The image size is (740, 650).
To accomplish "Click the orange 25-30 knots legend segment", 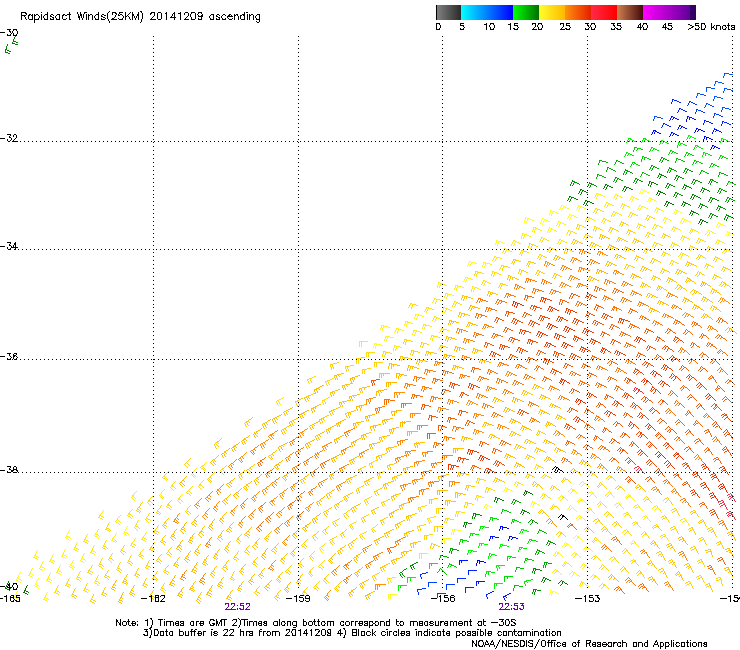I will coord(578,12).
